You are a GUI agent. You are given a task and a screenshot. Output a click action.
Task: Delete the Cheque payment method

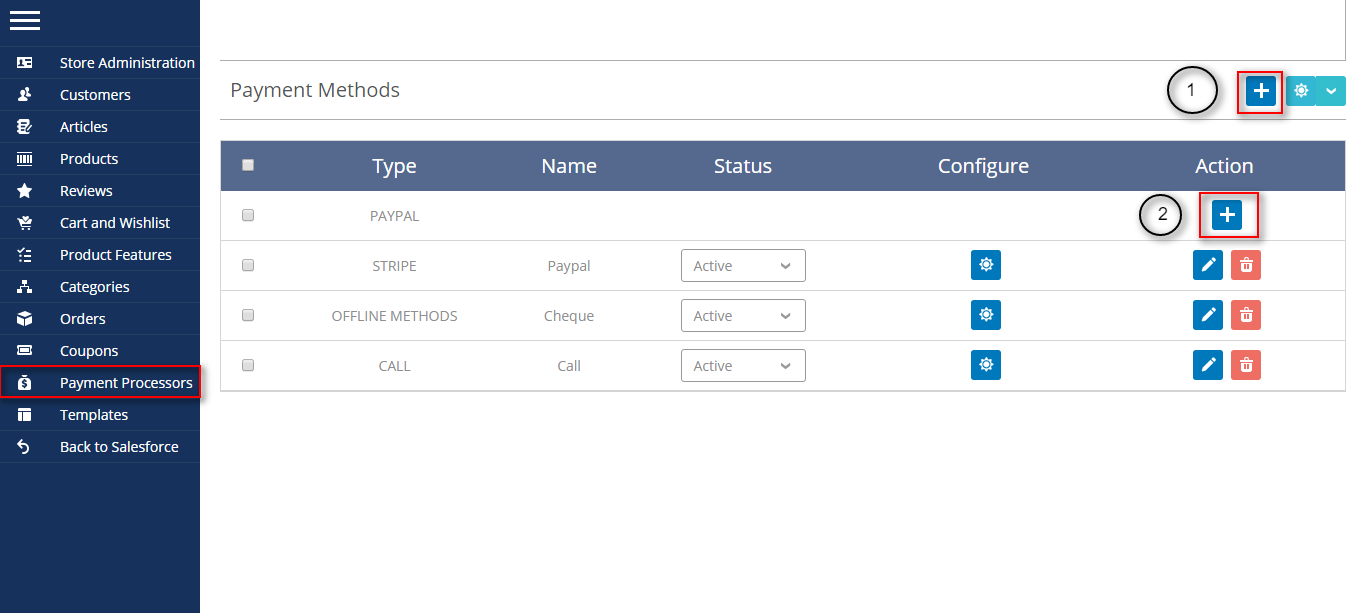tap(1245, 315)
